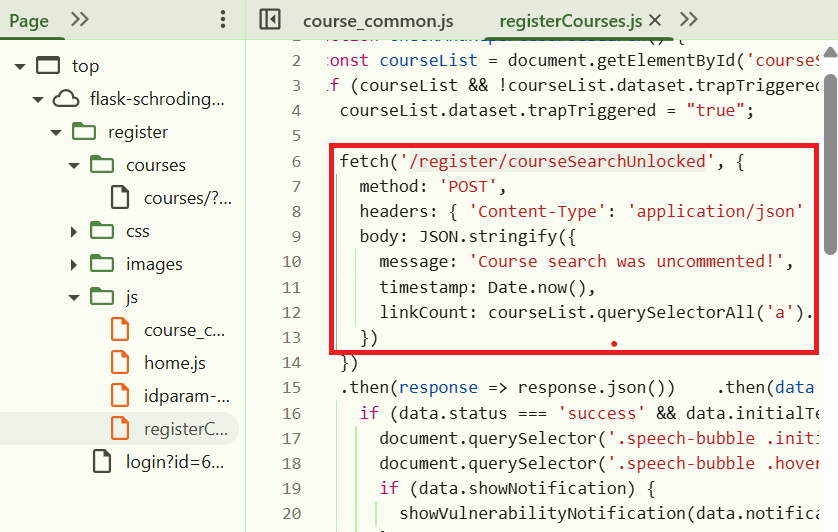This screenshot has height=532, width=838.
Task: Click the courses folder icon
Action: tap(102, 164)
